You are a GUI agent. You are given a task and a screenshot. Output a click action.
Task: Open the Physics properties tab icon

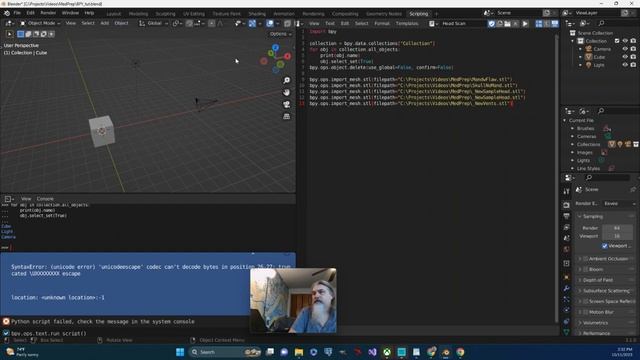[566, 310]
